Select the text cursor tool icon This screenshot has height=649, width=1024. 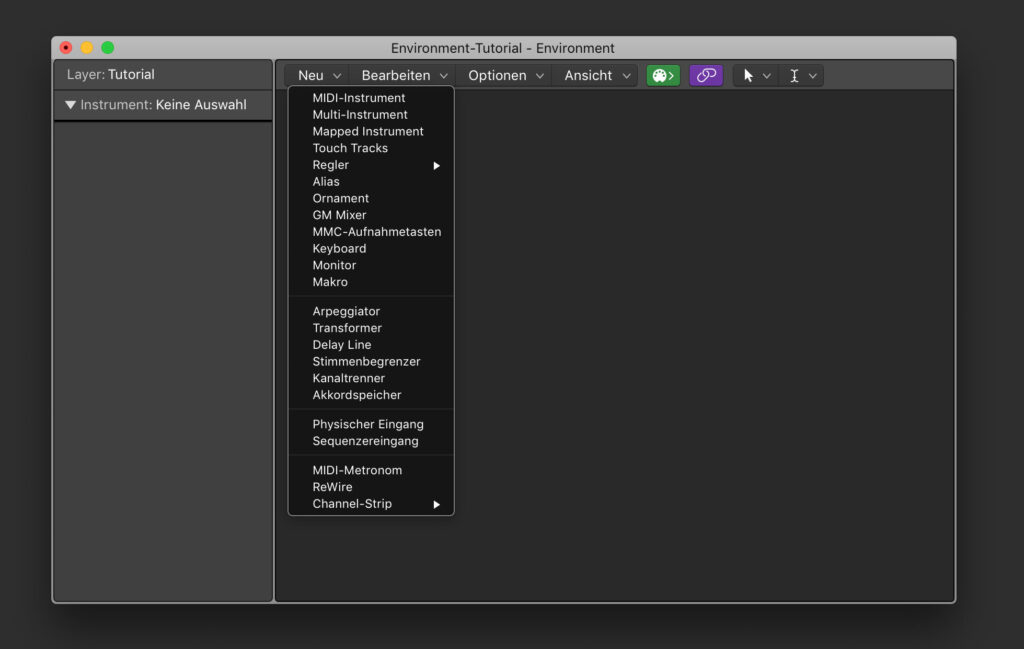[x=794, y=76]
